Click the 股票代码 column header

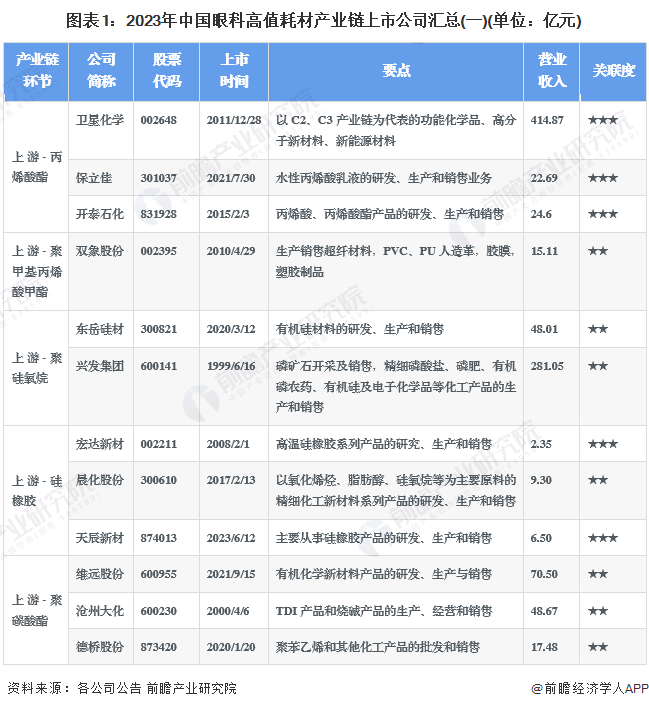pyautogui.click(x=167, y=71)
